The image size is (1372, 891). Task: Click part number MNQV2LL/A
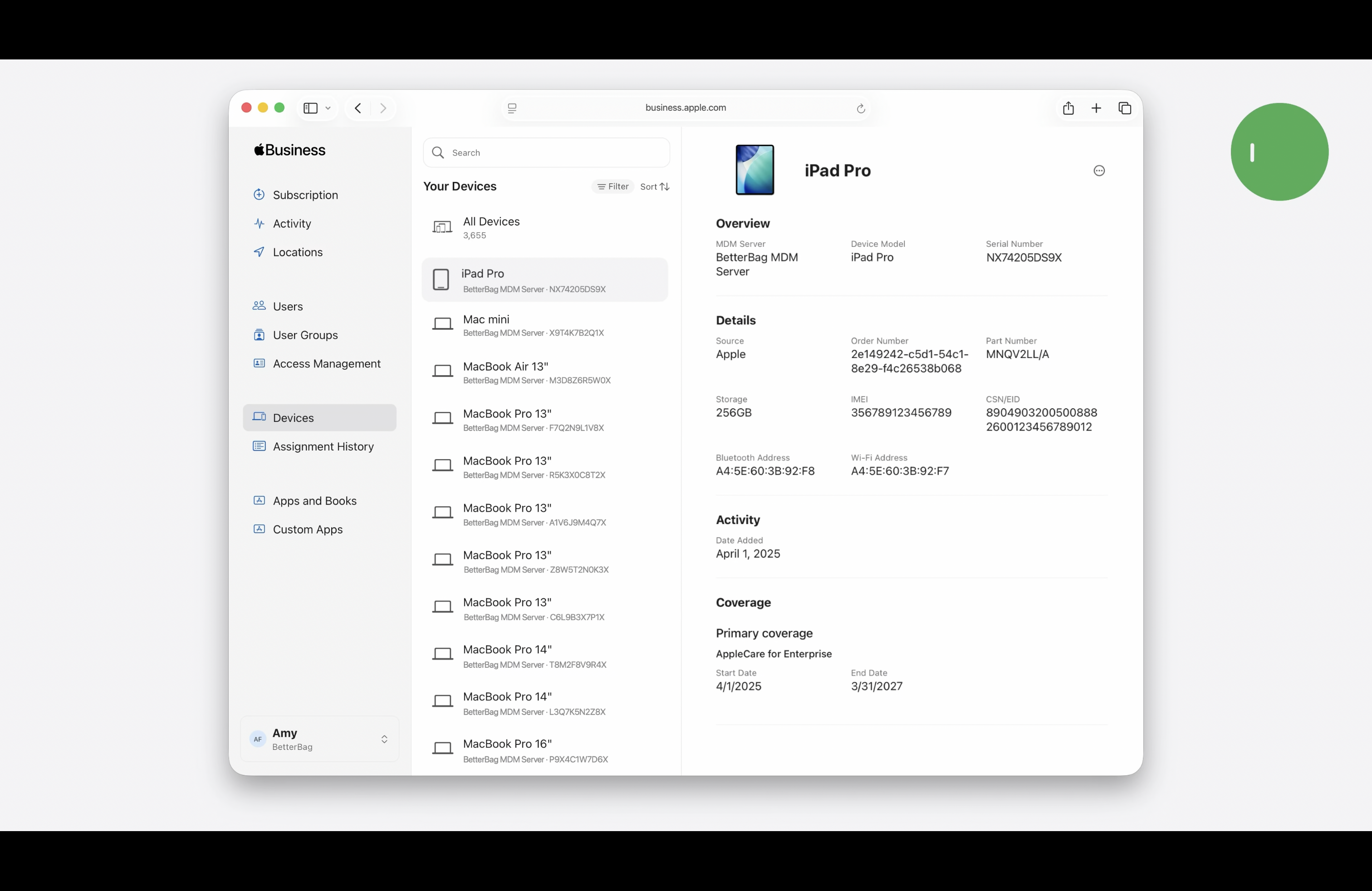[x=1018, y=354]
